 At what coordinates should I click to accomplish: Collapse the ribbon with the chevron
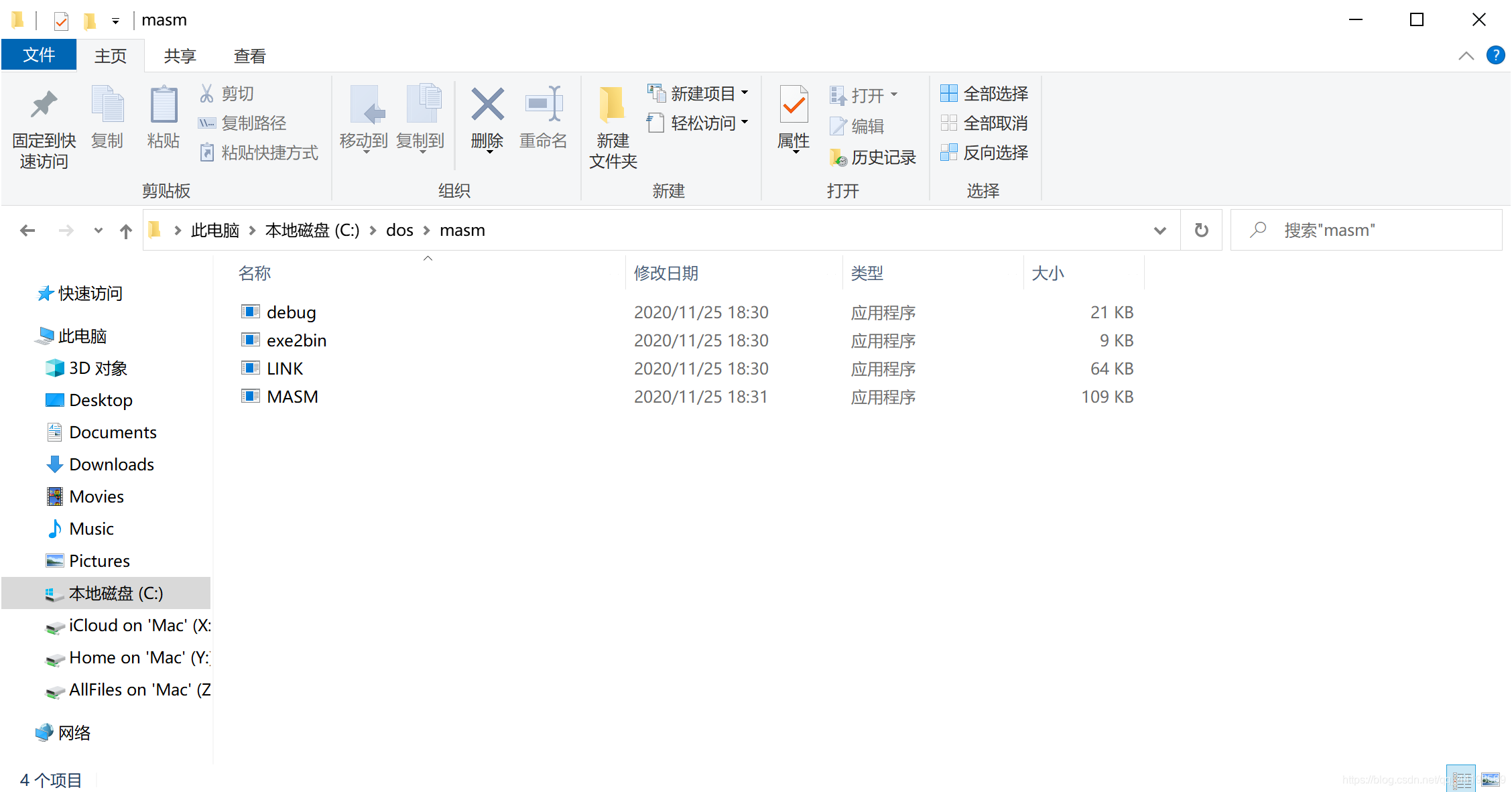1465,55
